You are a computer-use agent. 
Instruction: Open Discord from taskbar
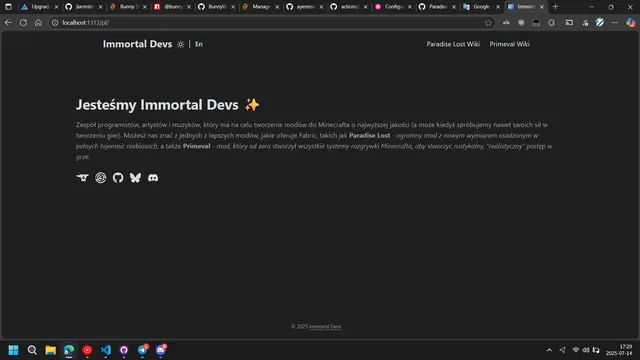coord(161,350)
